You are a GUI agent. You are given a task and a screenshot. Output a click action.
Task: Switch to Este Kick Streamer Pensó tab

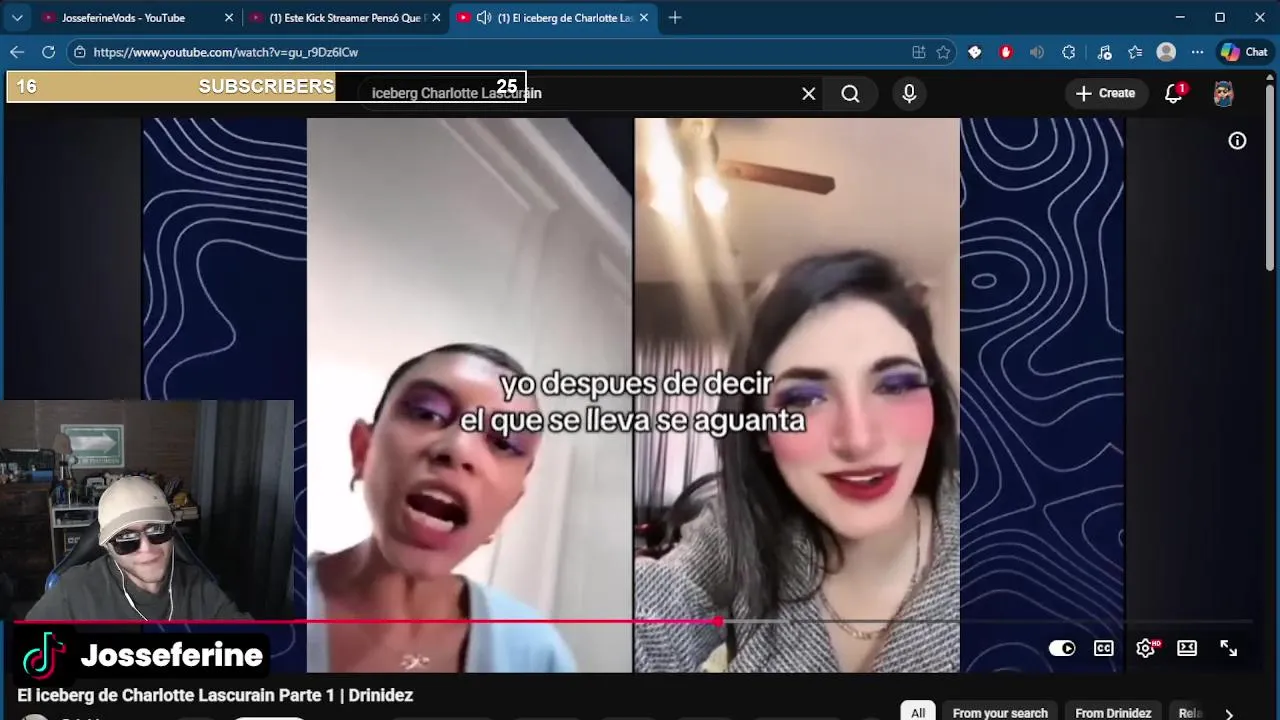click(x=347, y=18)
